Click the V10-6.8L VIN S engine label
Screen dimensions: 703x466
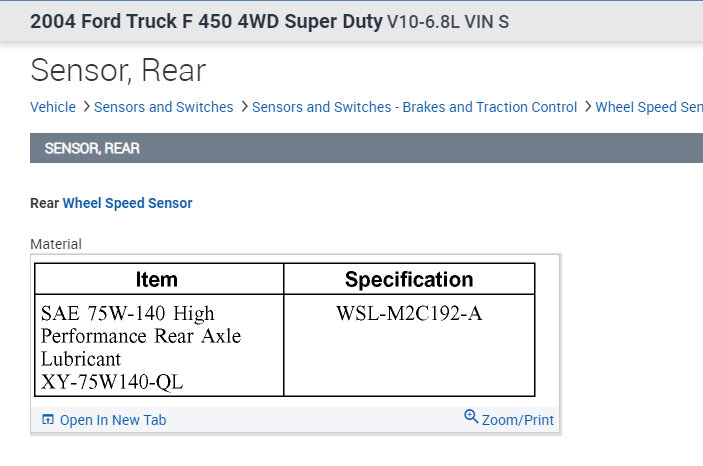point(448,21)
